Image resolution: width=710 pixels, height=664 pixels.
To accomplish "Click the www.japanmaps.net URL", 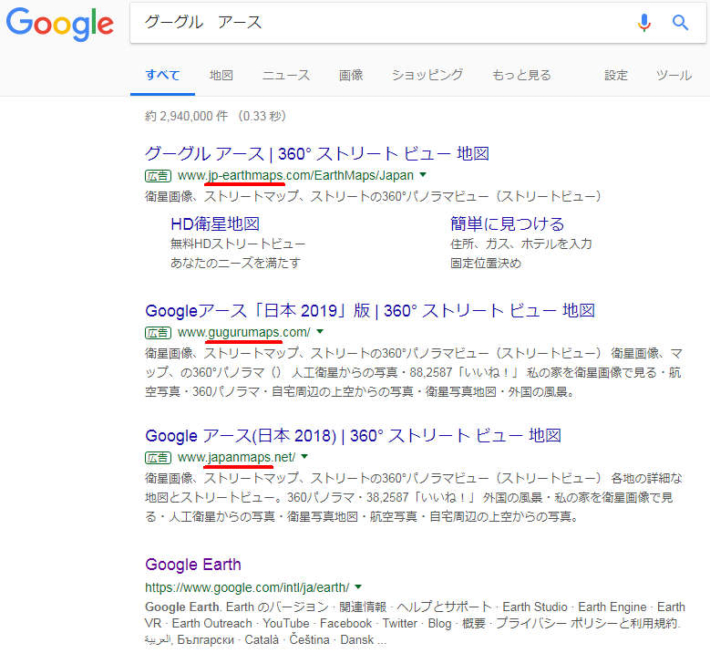I will [236, 457].
